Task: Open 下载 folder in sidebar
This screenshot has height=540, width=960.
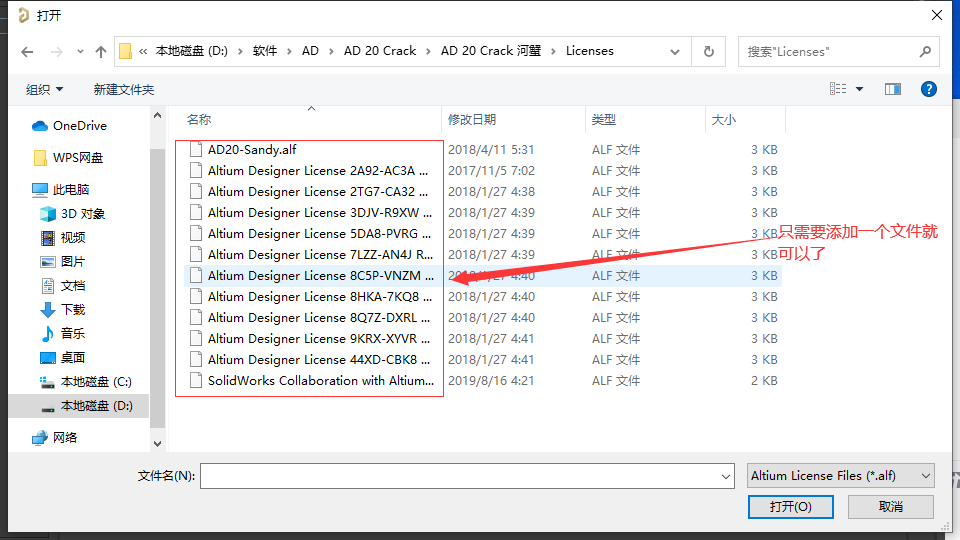Action: pos(63,309)
